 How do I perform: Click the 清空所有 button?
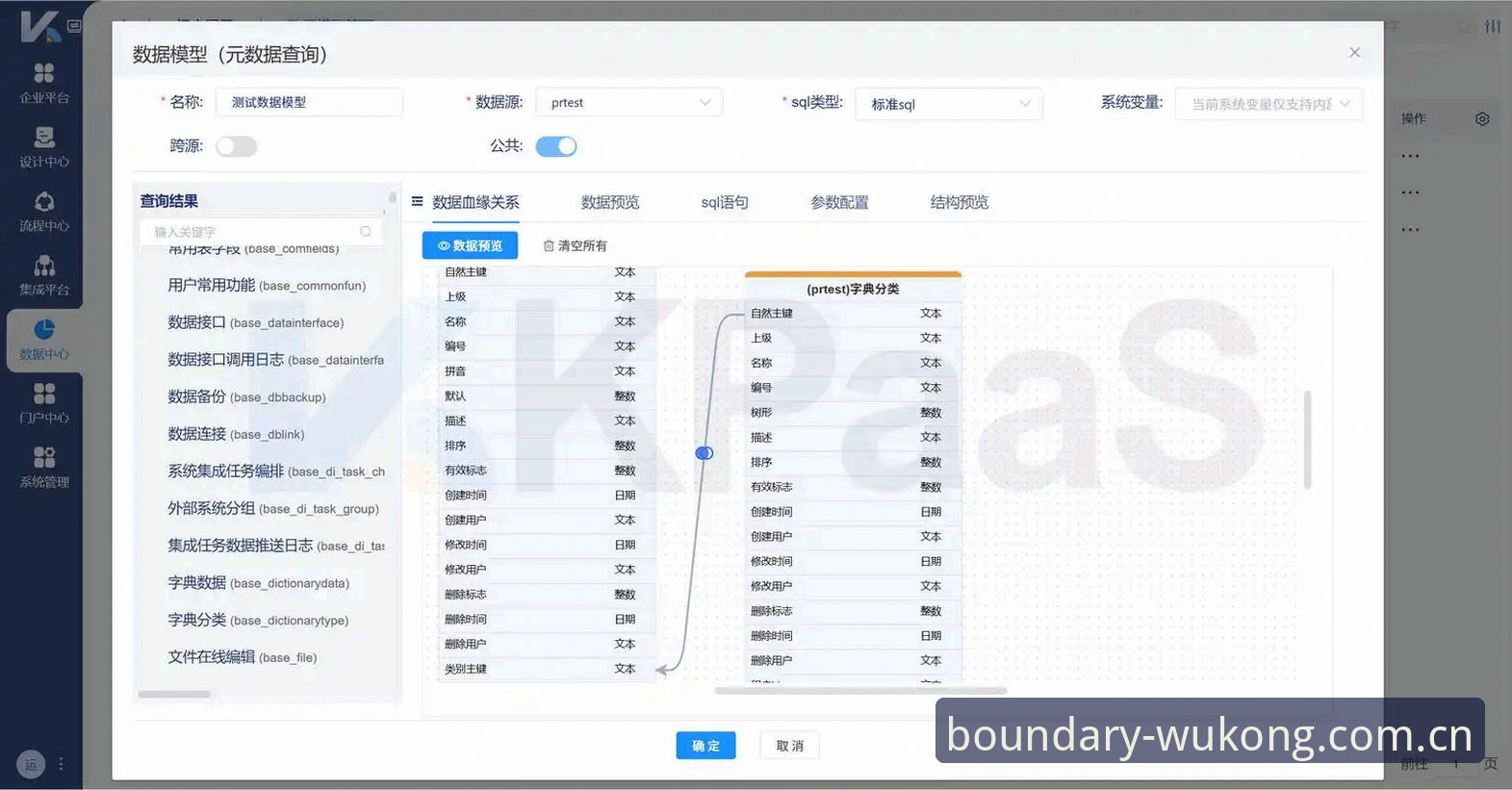(x=575, y=245)
